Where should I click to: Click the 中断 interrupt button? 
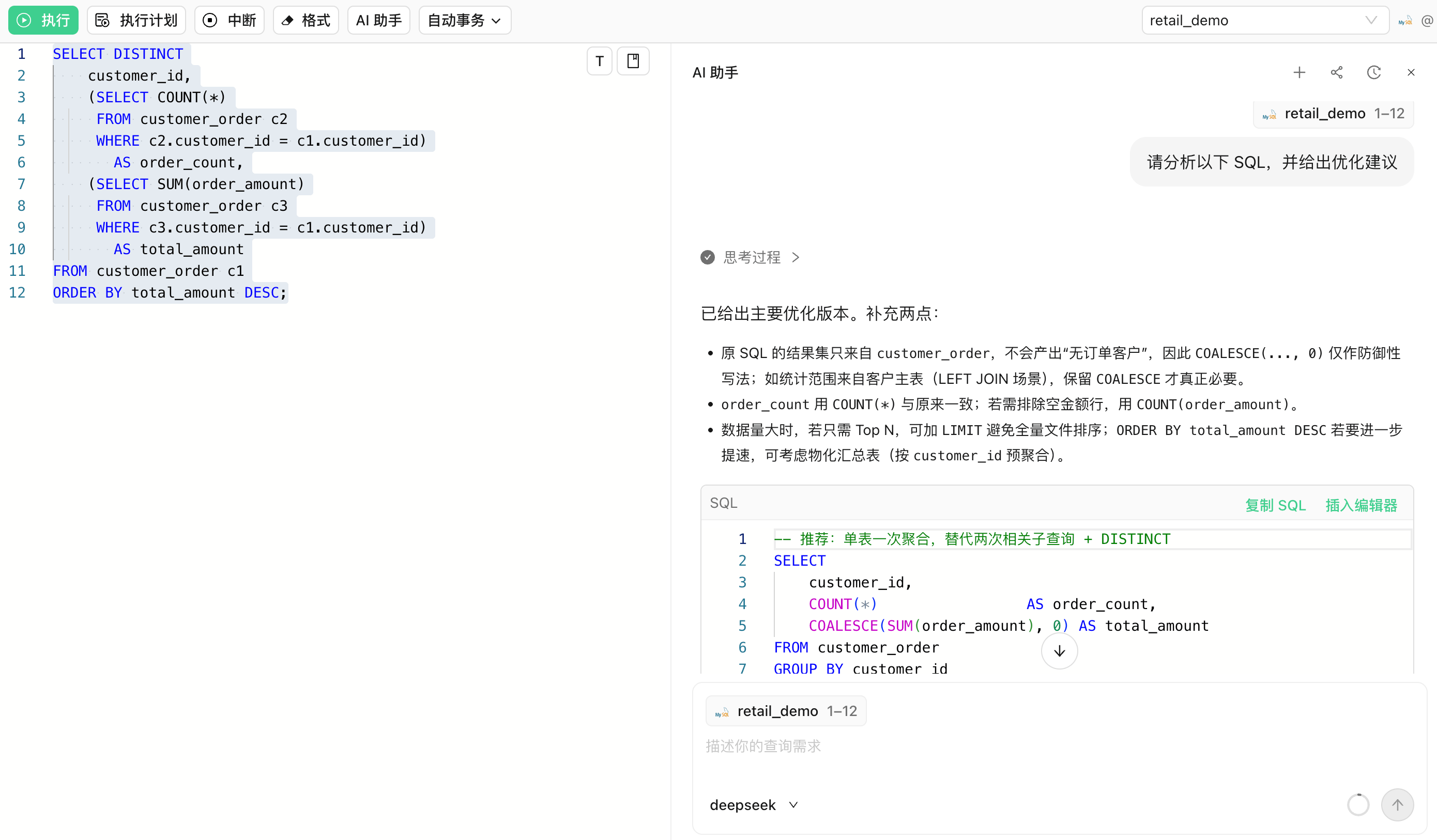coord(229,21)
